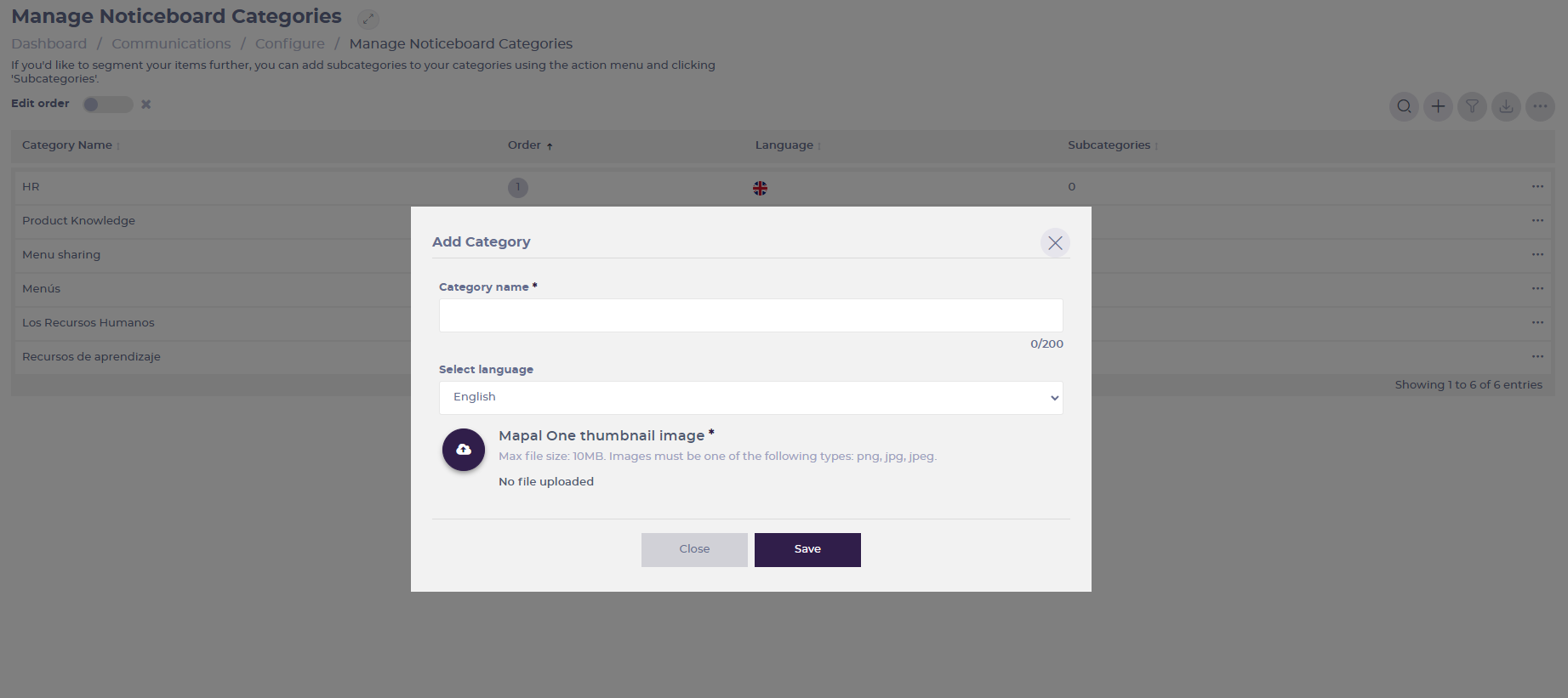Focus the Category name text field
This screenshot has width=1568, height=698.
tap(751, 315)
